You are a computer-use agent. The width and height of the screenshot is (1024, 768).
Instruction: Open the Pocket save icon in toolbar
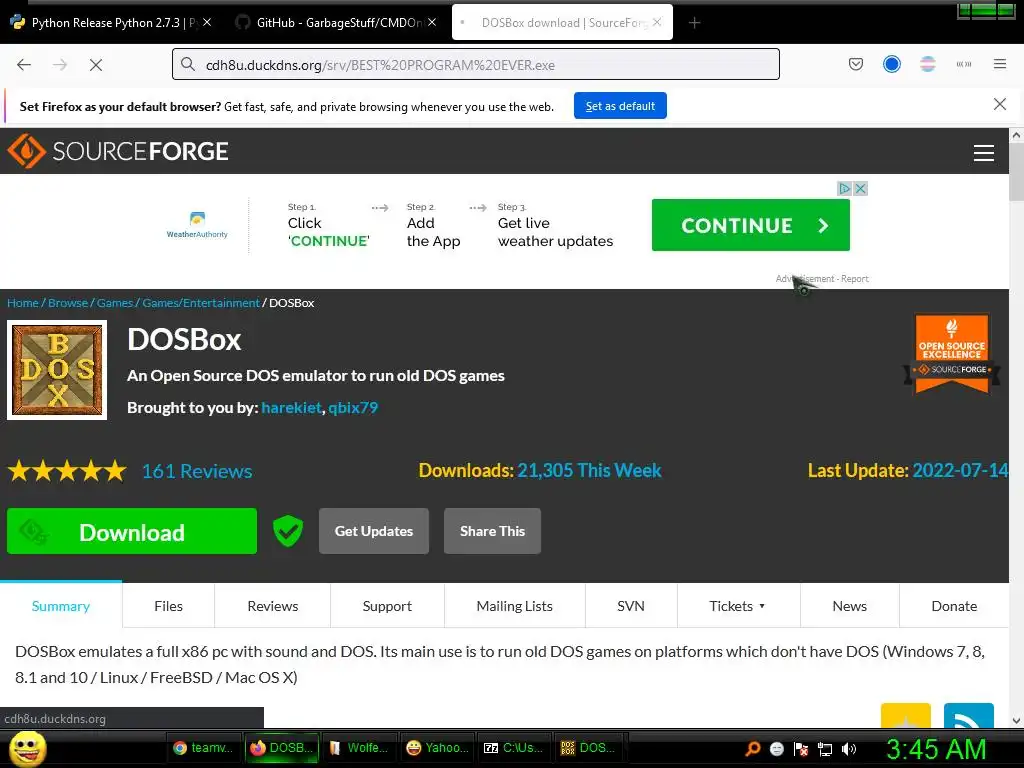[856, 64]
